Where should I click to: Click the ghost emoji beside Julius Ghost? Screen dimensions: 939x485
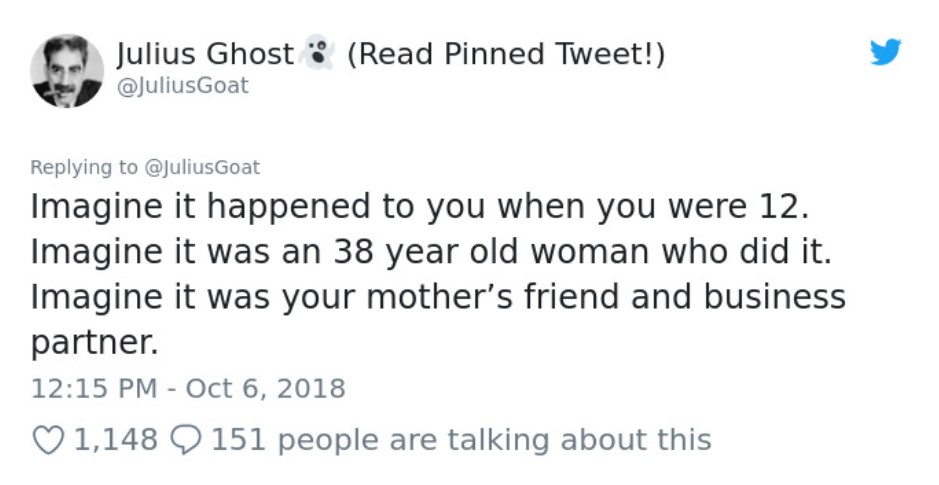[317, 53]
